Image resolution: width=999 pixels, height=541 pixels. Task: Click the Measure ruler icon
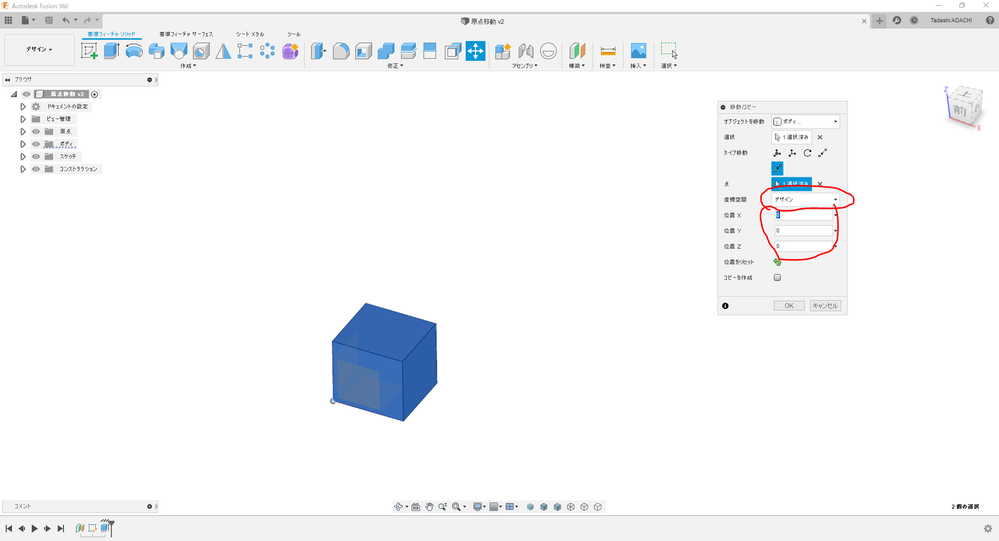point(607,51)
